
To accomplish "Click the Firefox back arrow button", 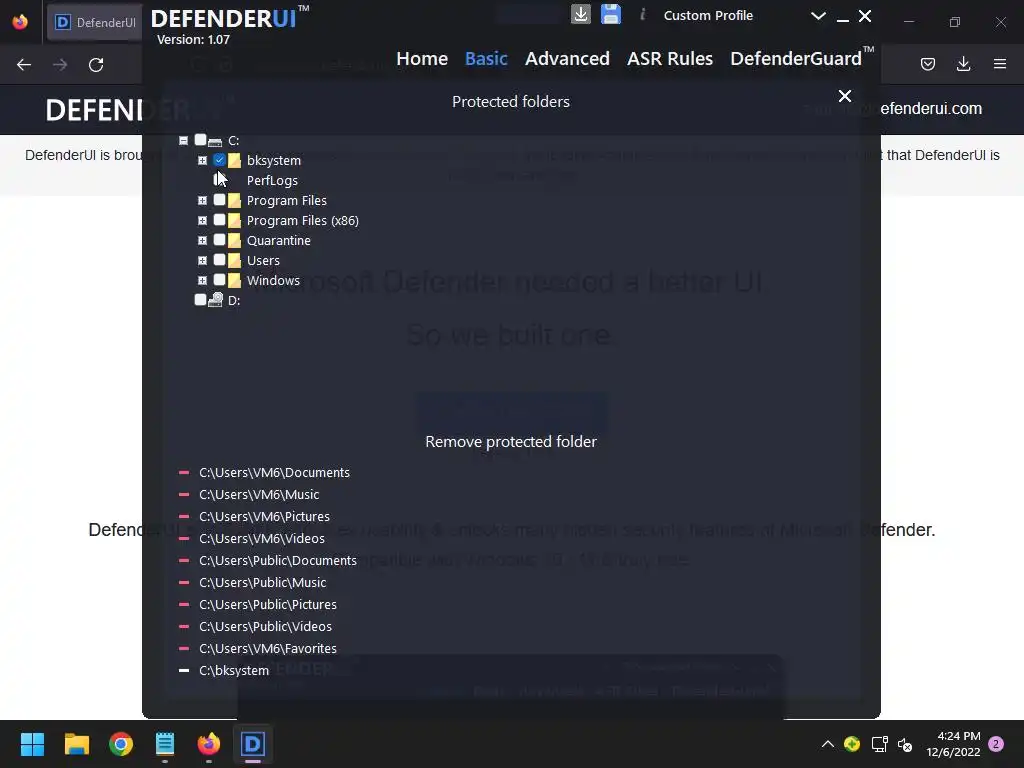I will click(x=24, y=65).
